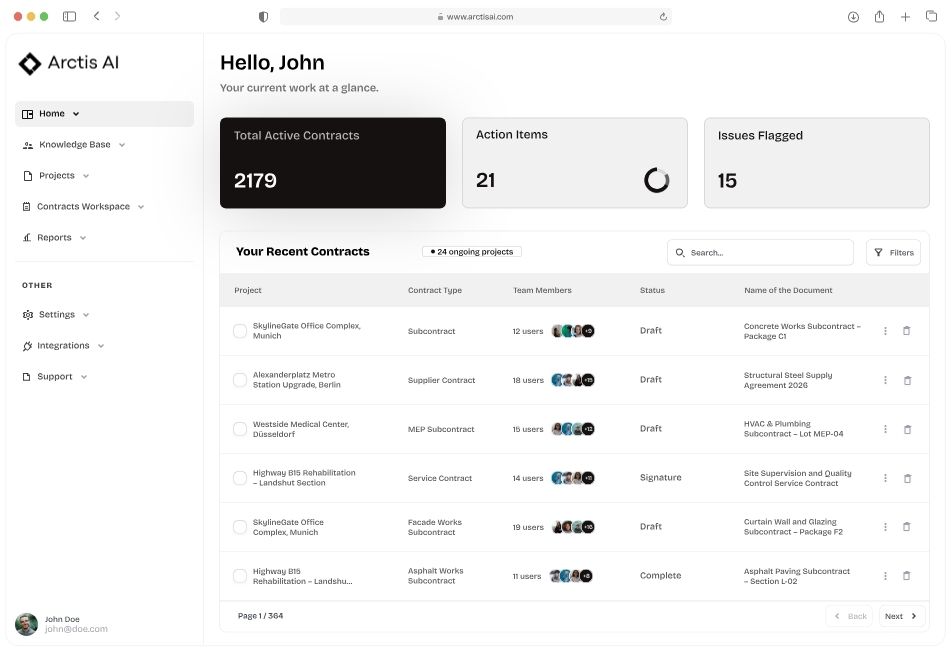
Task: Delete the SkylineGate Concrete Works Subcontract row
Action: pos(906,331)
